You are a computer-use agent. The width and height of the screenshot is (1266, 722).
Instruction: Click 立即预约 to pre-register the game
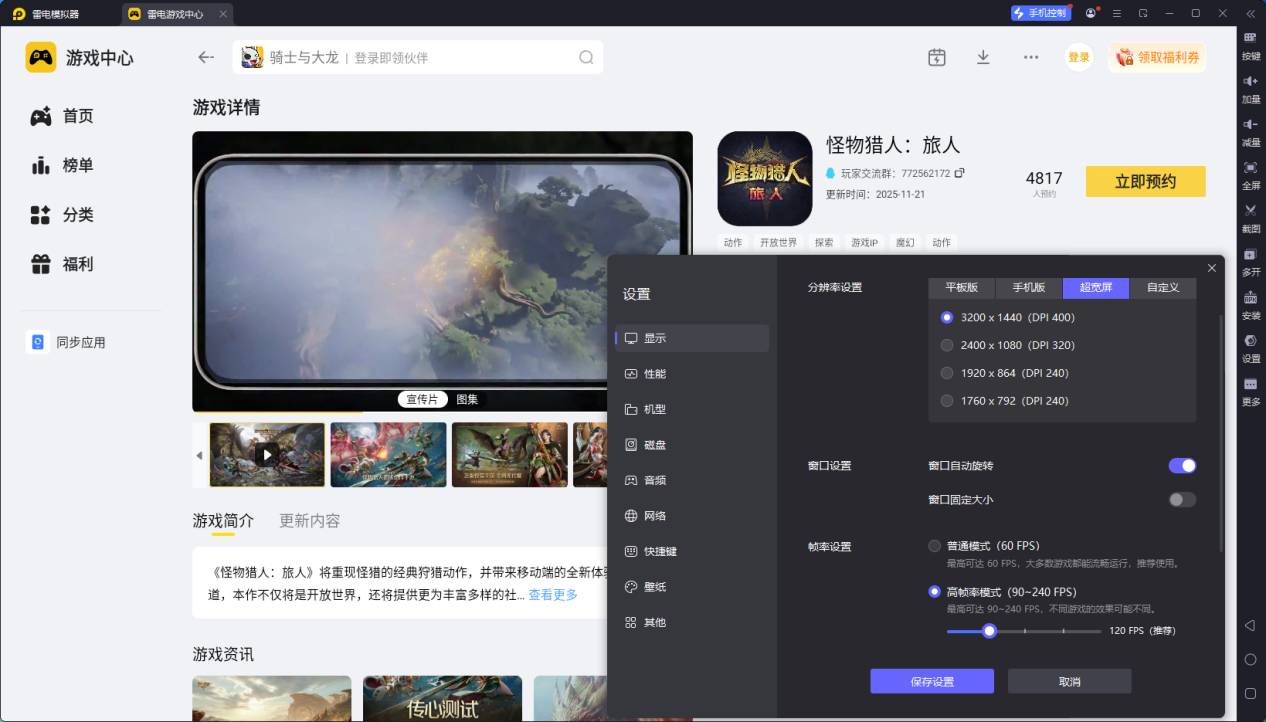pyautogui.click(x=1145, y=182)
